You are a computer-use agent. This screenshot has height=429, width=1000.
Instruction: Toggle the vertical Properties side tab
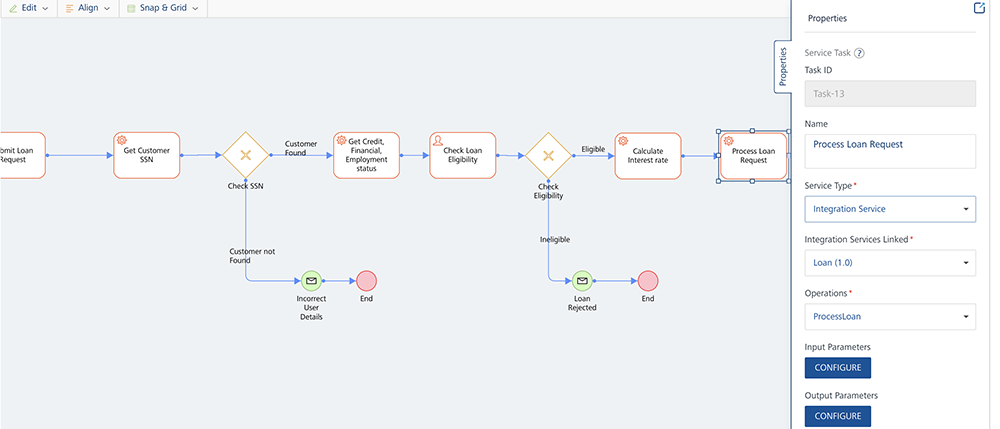783,67
